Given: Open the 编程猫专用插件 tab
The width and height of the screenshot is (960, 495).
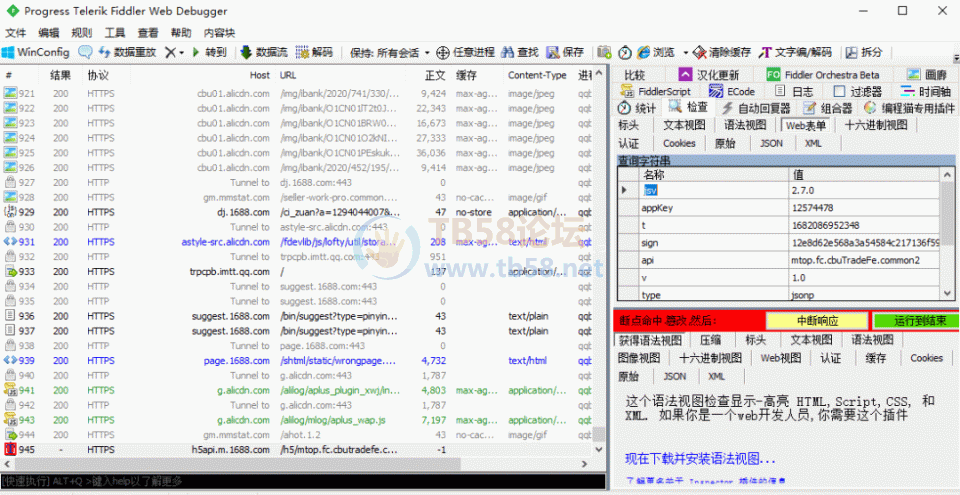Looking at the screenshot, I should (x=909, y=108).
